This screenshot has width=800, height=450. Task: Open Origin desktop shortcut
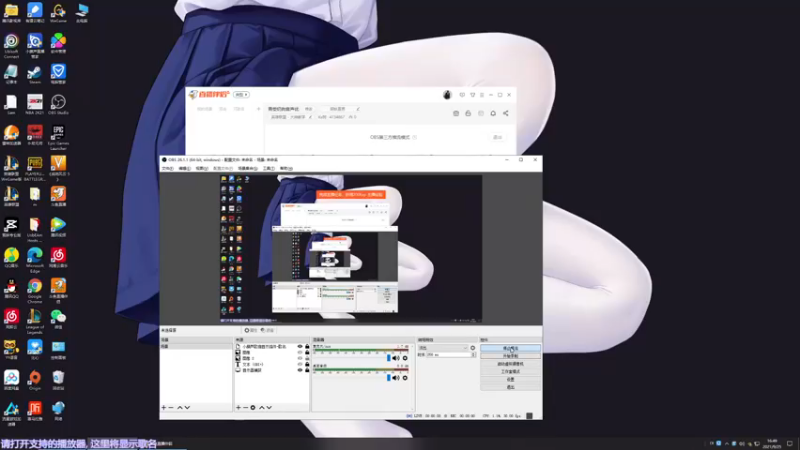tap(35, 380)
